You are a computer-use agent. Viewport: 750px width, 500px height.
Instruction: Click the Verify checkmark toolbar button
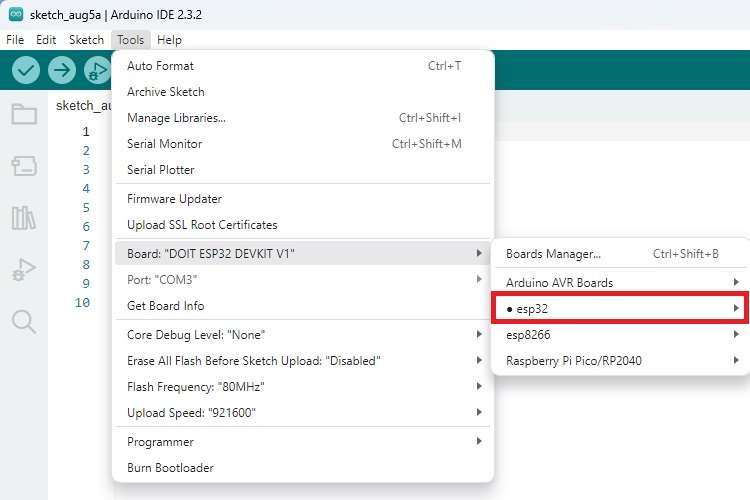tap(25, 70)
